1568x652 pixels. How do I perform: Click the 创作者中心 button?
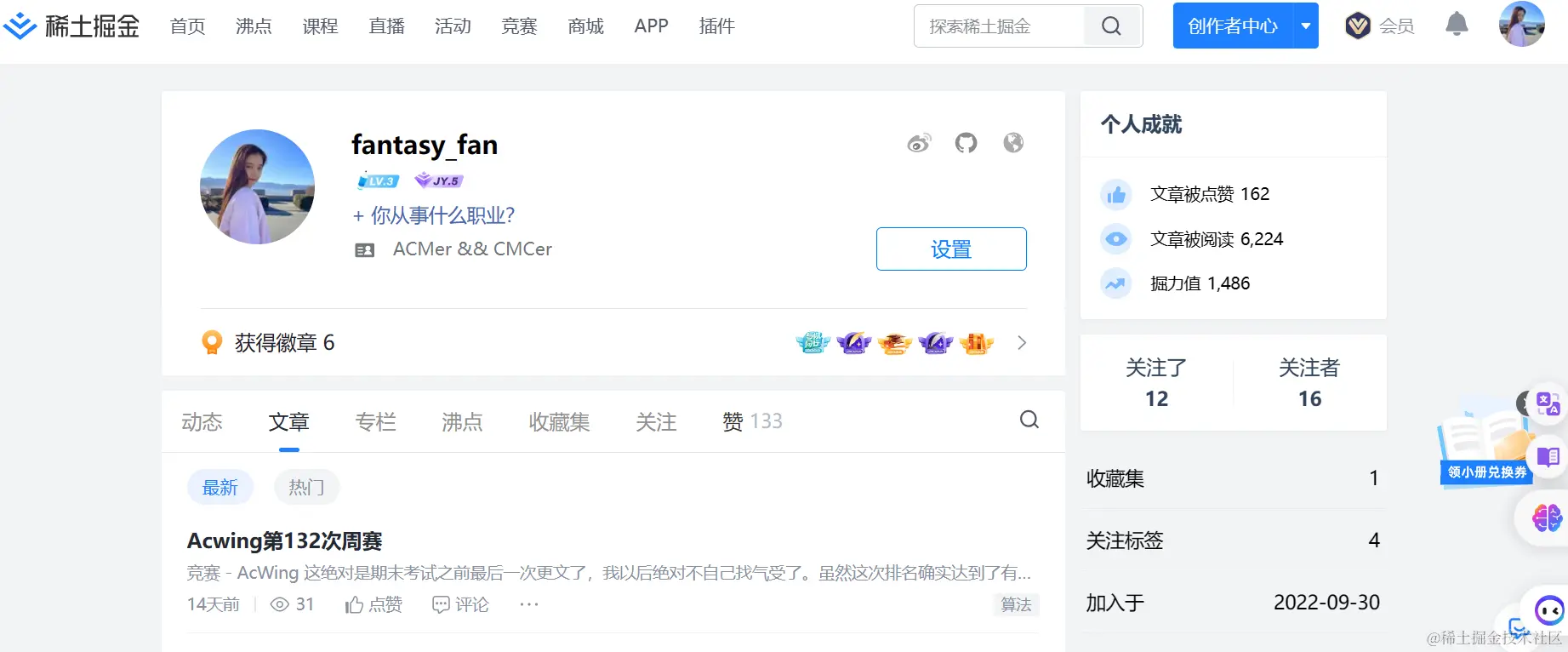tap(1233, 26)
